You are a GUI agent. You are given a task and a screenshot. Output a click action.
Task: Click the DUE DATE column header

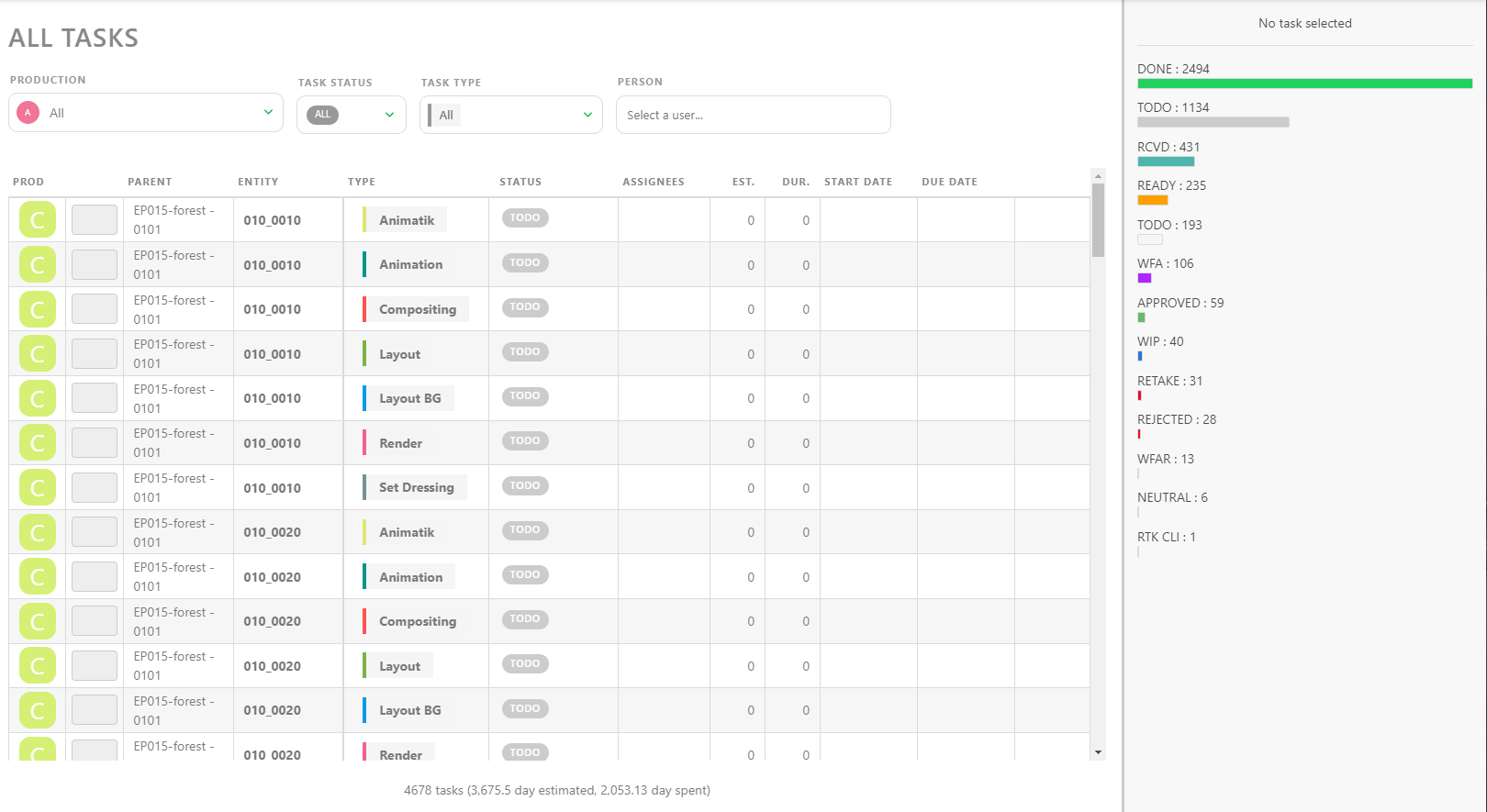(x=949, y=182)
